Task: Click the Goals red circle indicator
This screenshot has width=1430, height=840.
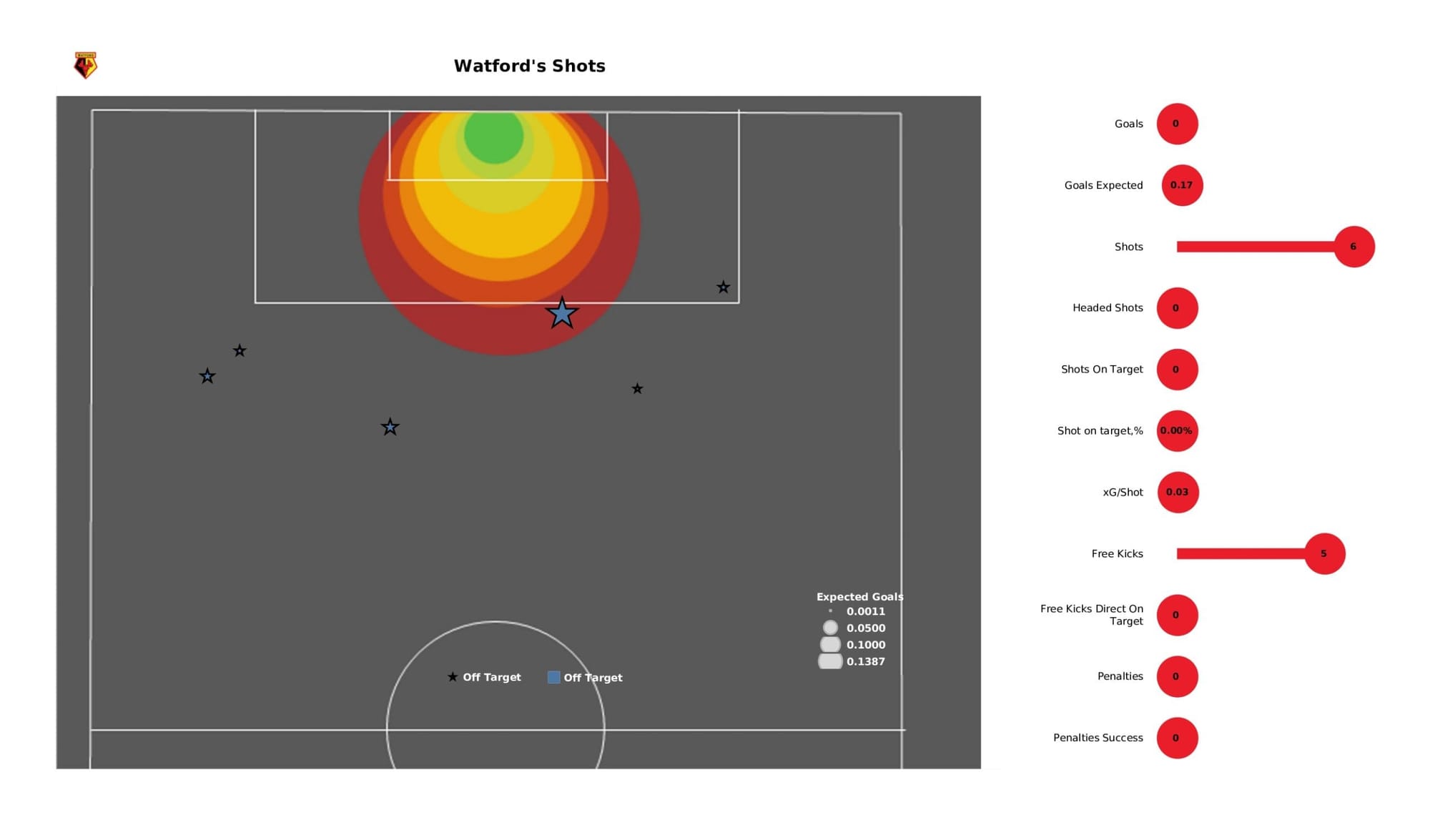Action: 1177,123
